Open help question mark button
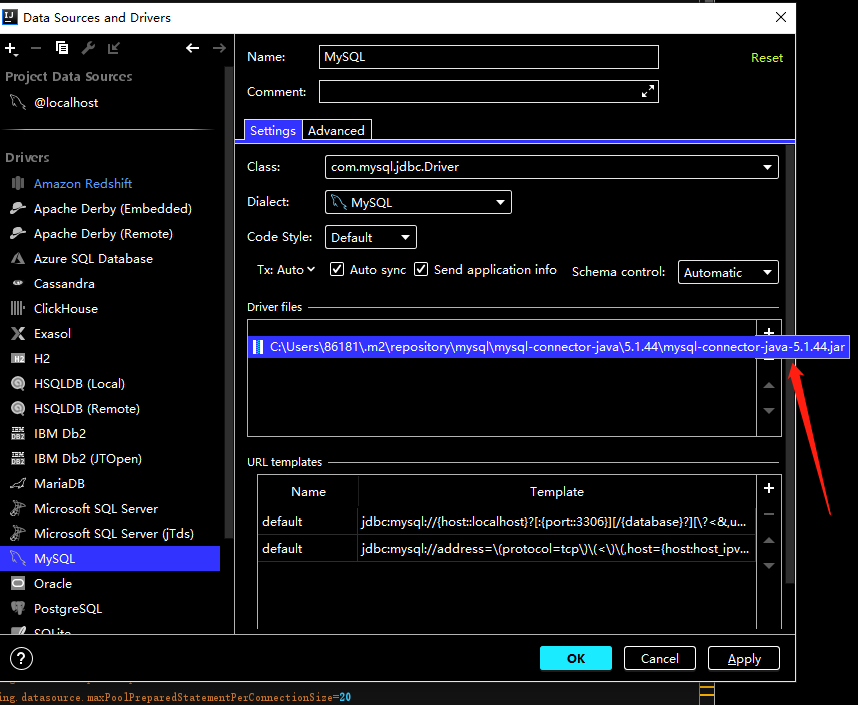 point(21,658)
